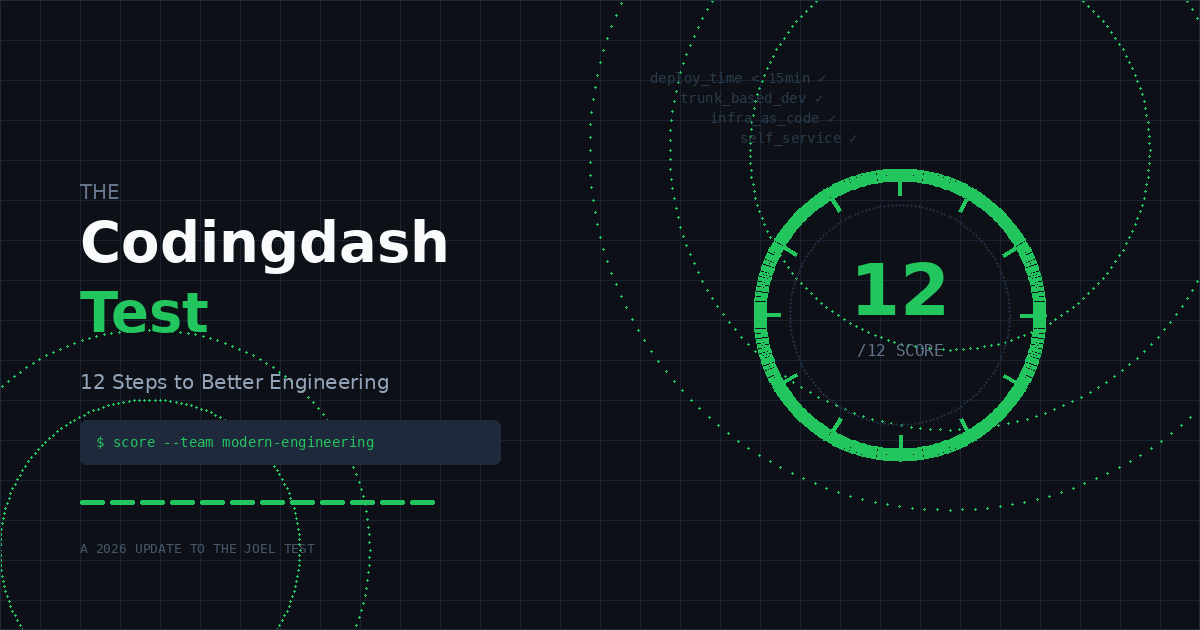Toggle the deploy_time <15min checklist item

pos(734,77)
